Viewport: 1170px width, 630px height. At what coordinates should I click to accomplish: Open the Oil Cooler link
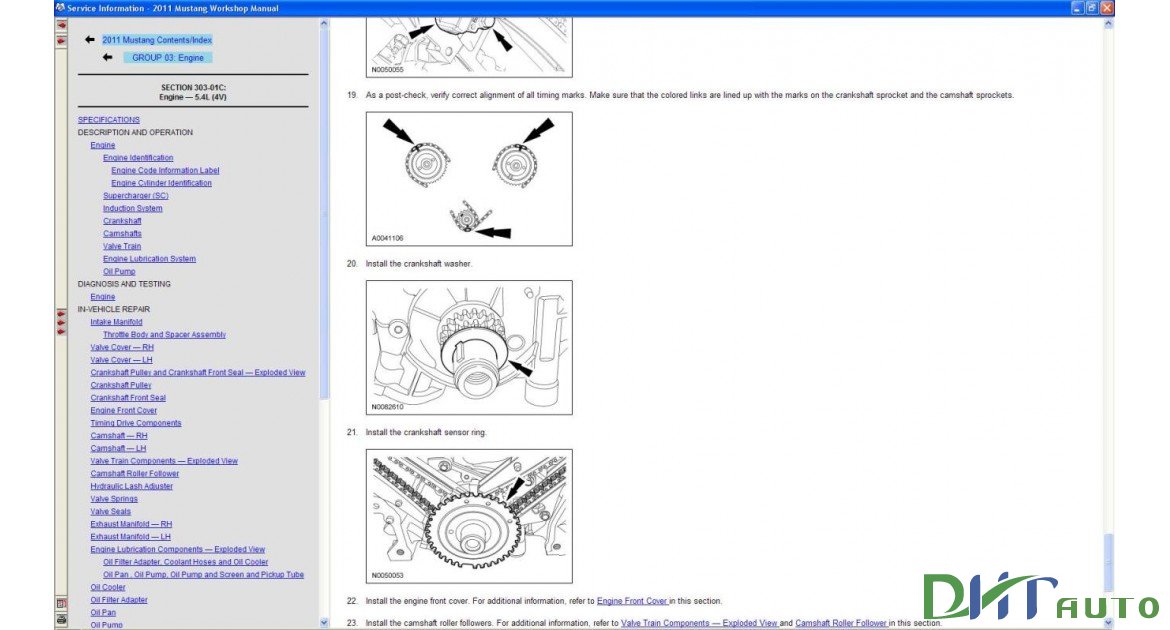[x=108, y=588]
